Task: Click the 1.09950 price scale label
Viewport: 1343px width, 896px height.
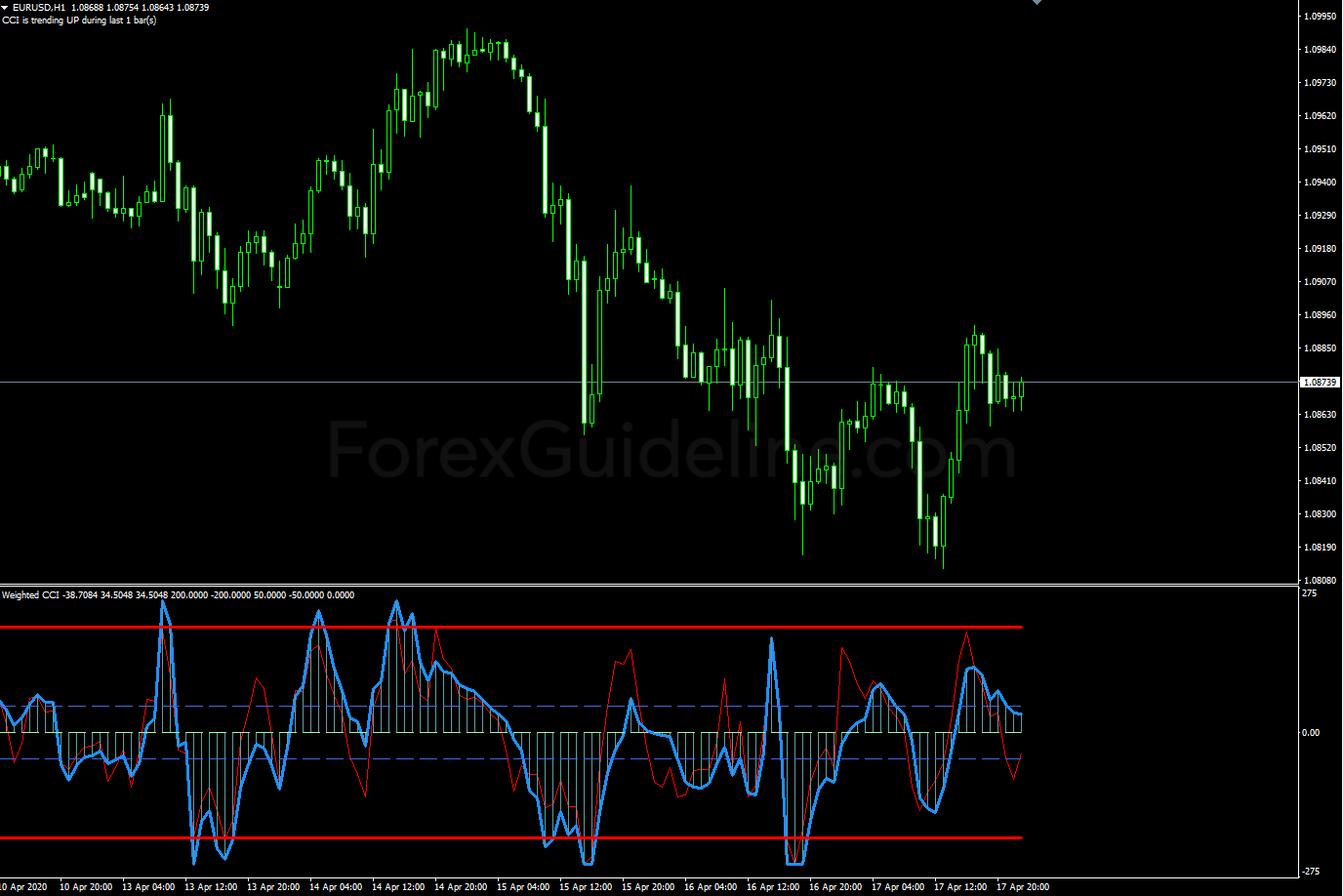Action: click(x=1320, y=16)
